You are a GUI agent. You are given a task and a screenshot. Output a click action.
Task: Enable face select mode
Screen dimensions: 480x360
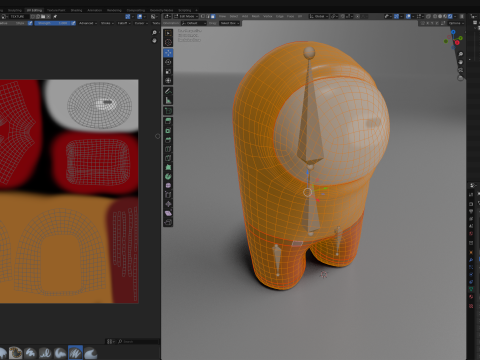[x=213, y=16]
